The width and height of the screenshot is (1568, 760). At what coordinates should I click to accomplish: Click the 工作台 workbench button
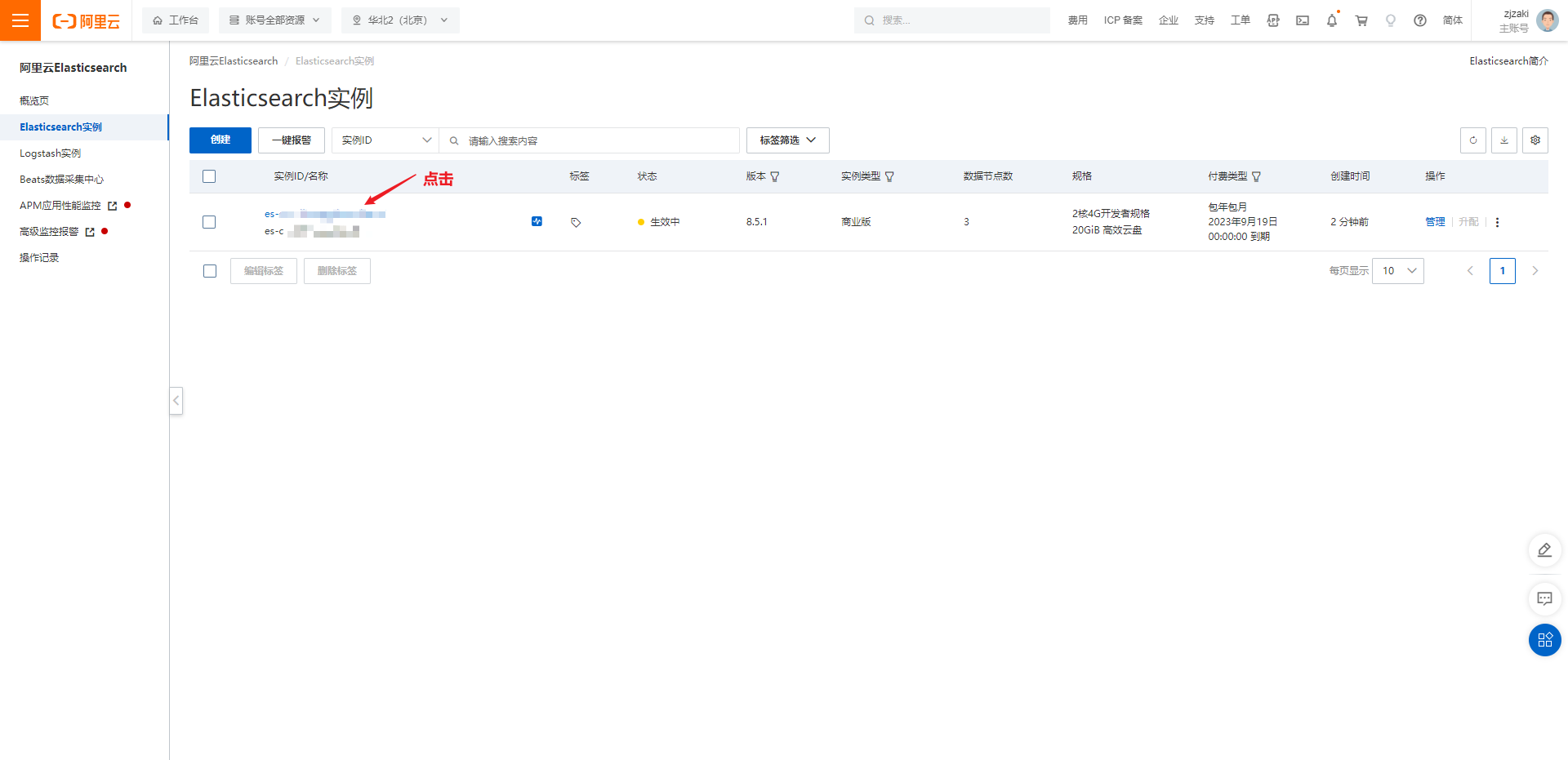(x=176, y=20)
